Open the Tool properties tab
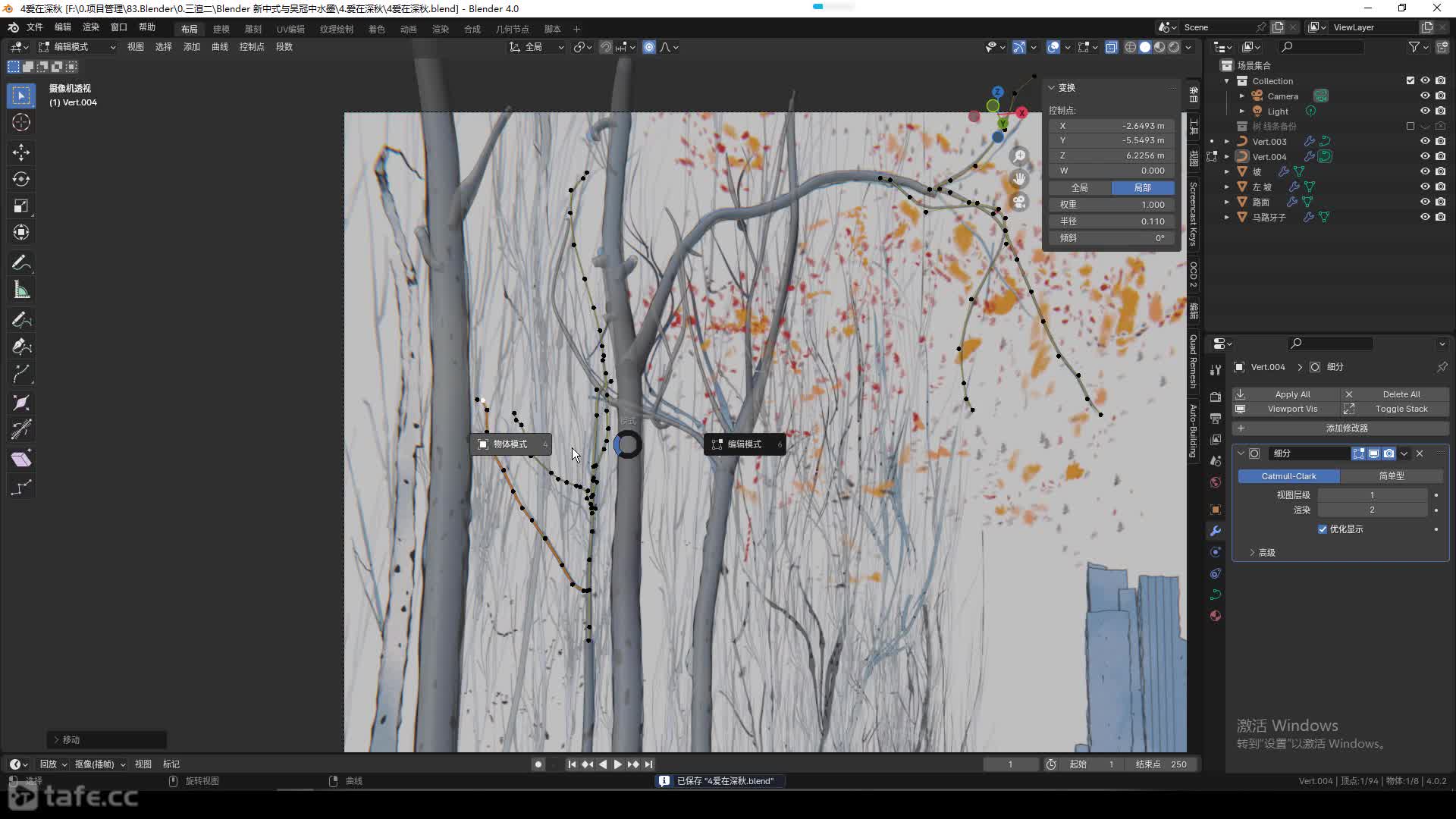Screen dimensions: 1456x819 tap(1216, 369)
